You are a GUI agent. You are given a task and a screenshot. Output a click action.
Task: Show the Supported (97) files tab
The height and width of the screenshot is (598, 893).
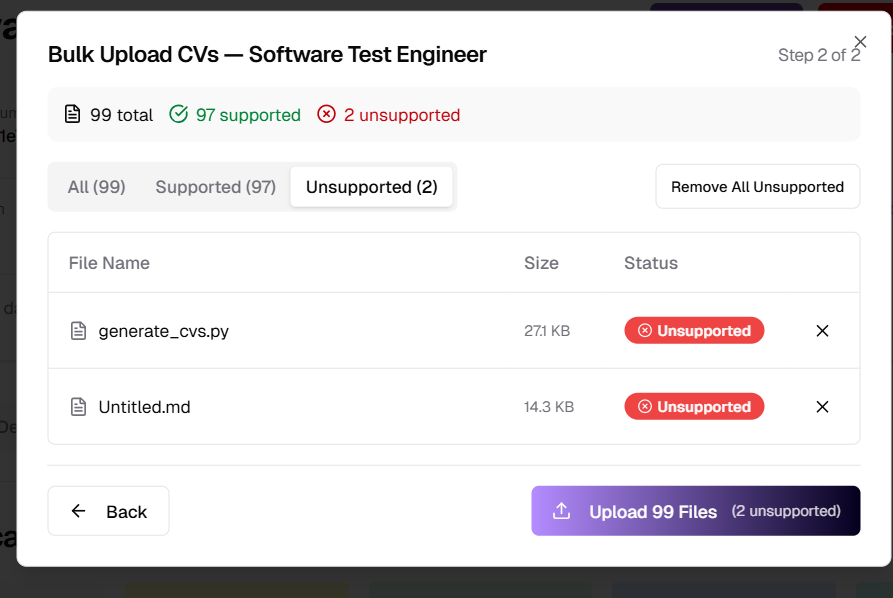click(215, 187)
